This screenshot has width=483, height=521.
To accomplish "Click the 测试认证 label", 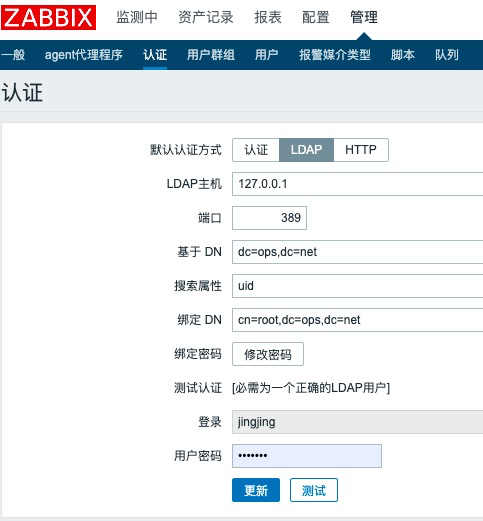I will (198, 388).
